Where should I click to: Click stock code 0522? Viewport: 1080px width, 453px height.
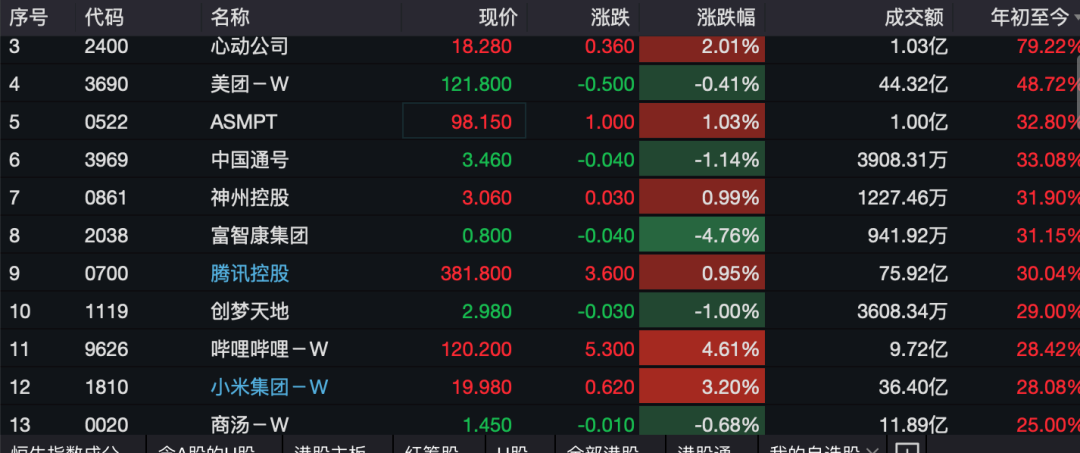coord(106,122)
